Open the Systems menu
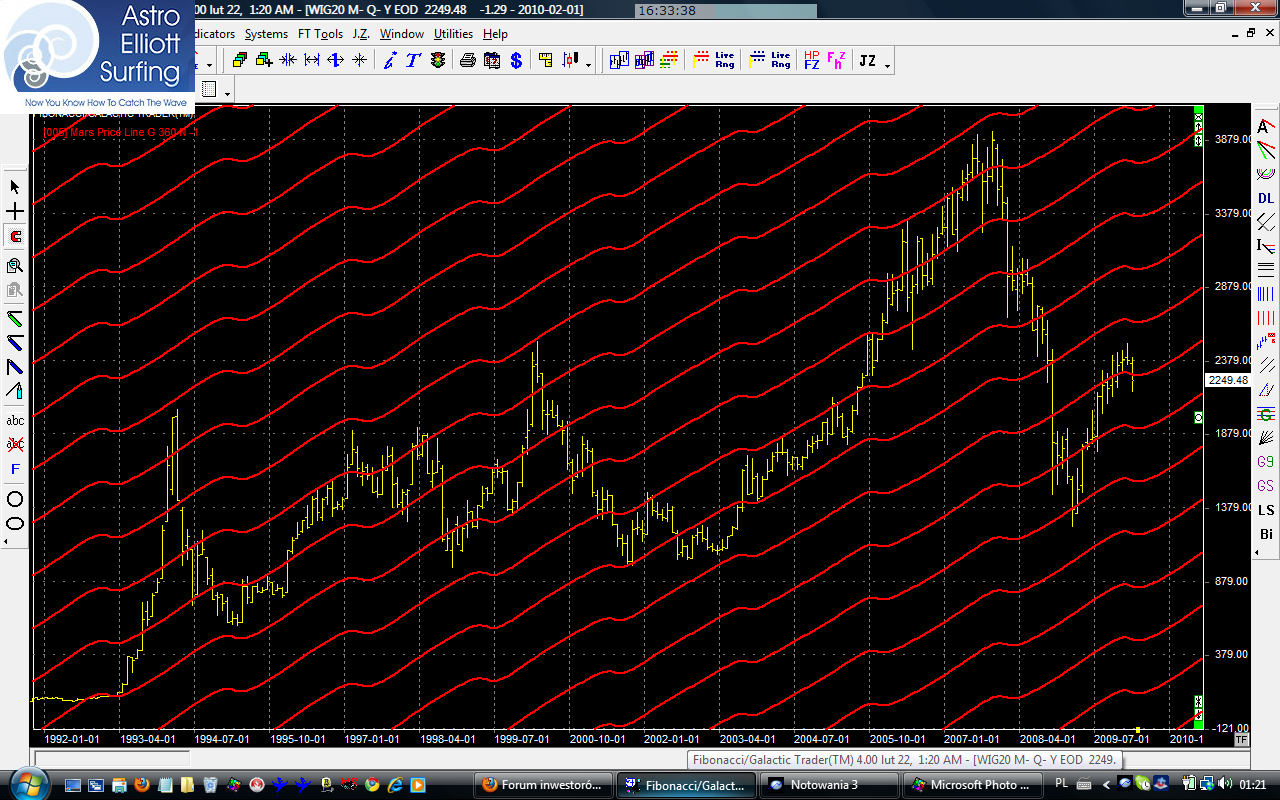The width and height of the screenshot is (1280, 800). 266,34
